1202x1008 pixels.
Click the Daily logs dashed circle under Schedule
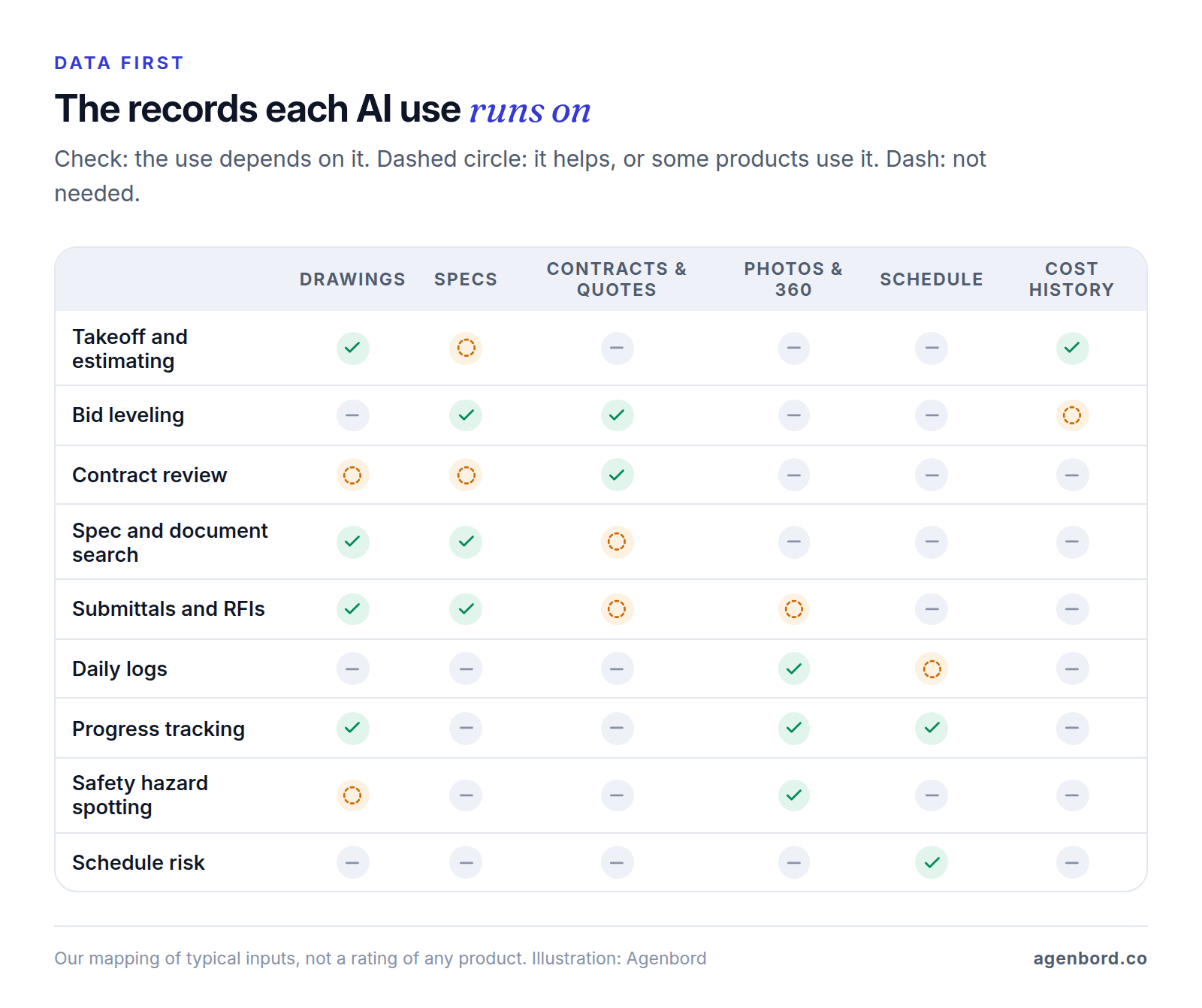(932, 668)
